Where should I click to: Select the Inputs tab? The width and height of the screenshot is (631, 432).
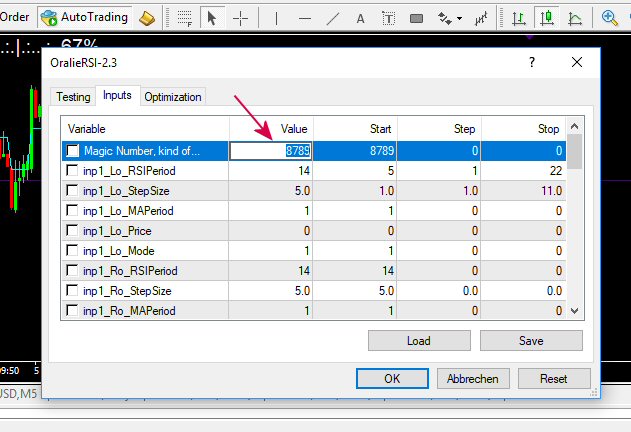(117, 95)
